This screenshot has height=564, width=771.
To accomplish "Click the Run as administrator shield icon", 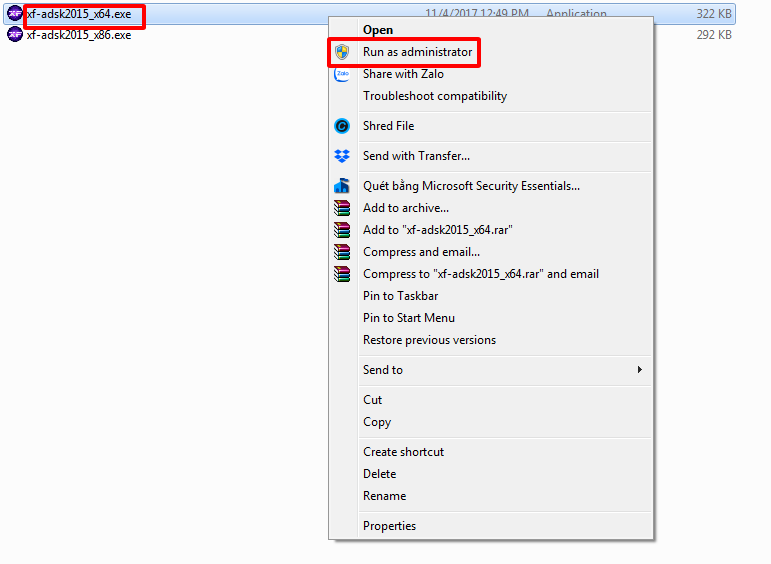I will [342, 52].
